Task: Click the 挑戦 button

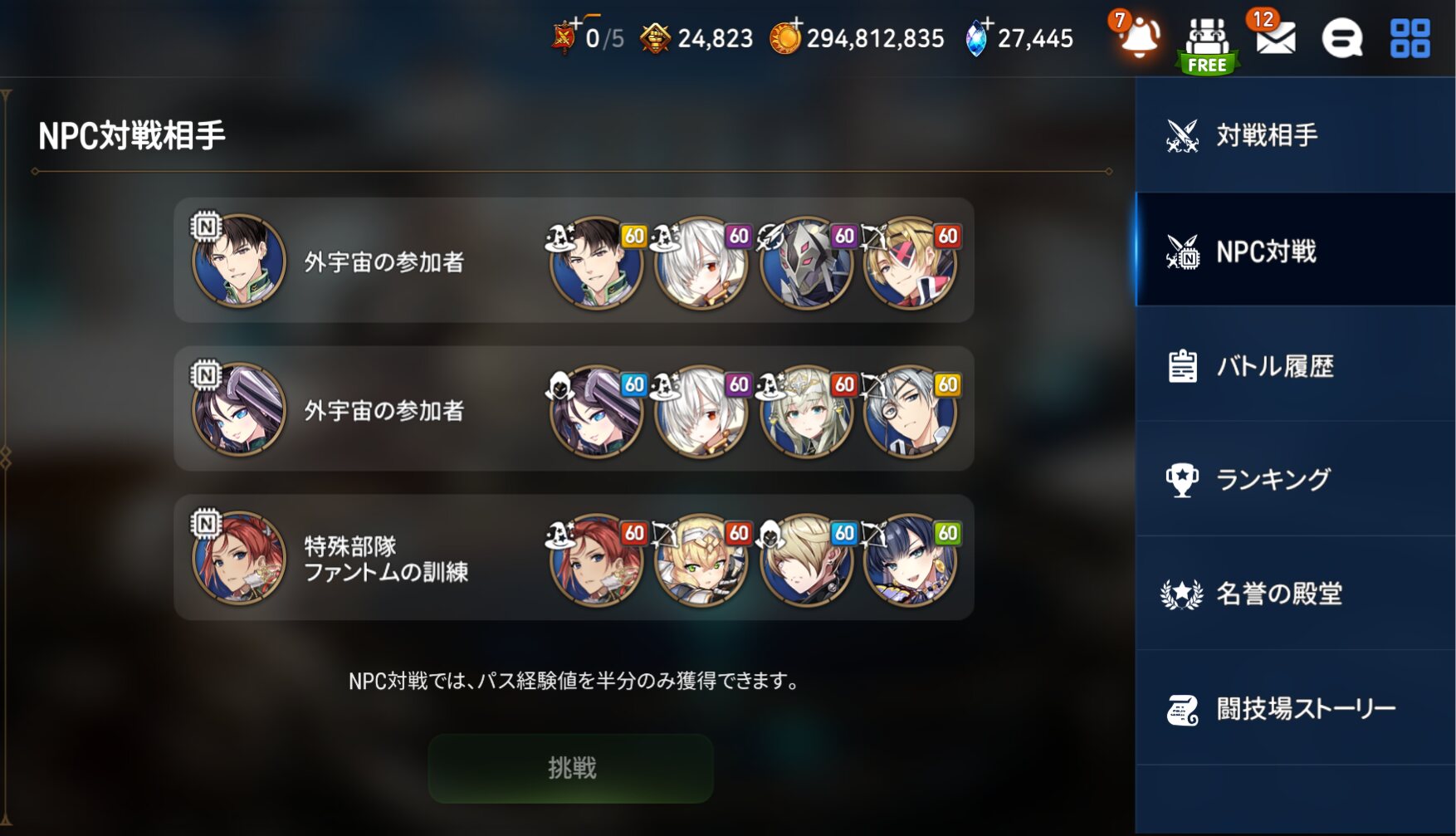Action: [x=571, y=768]
